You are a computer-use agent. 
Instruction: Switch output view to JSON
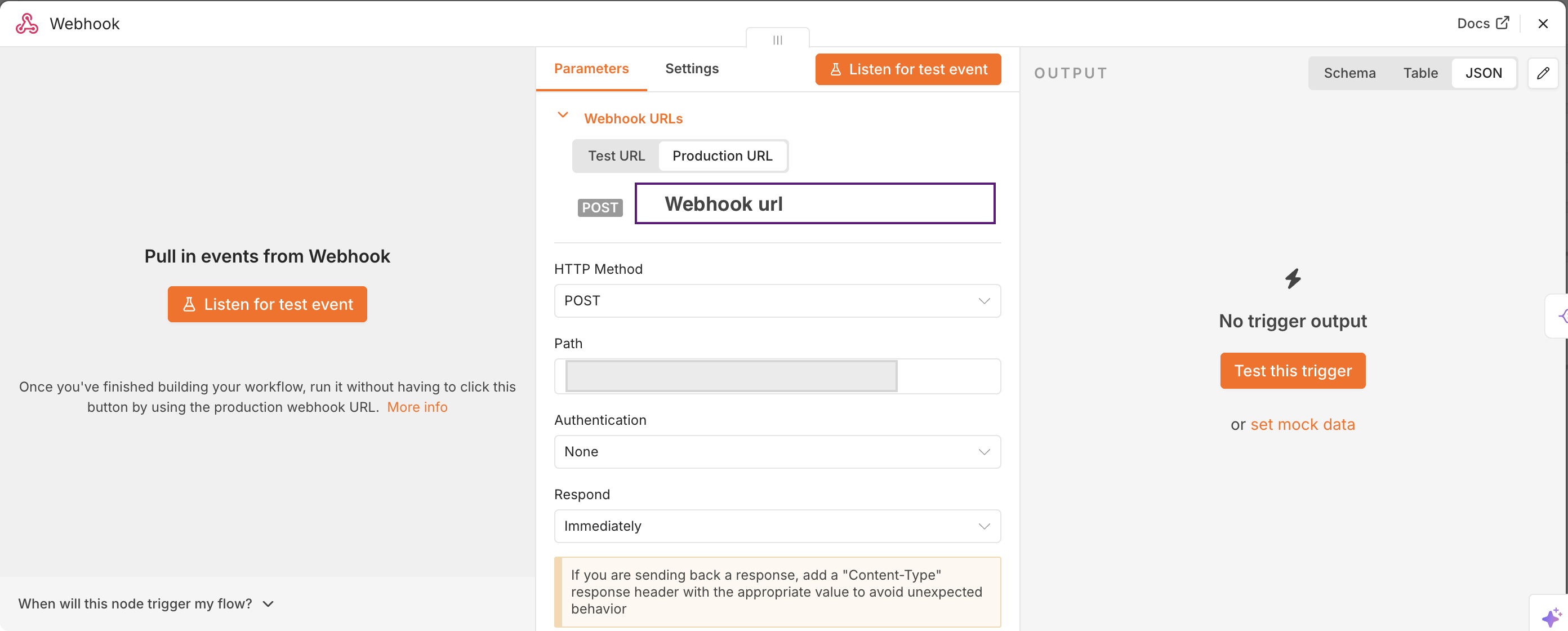click(x=1483, y=73)
